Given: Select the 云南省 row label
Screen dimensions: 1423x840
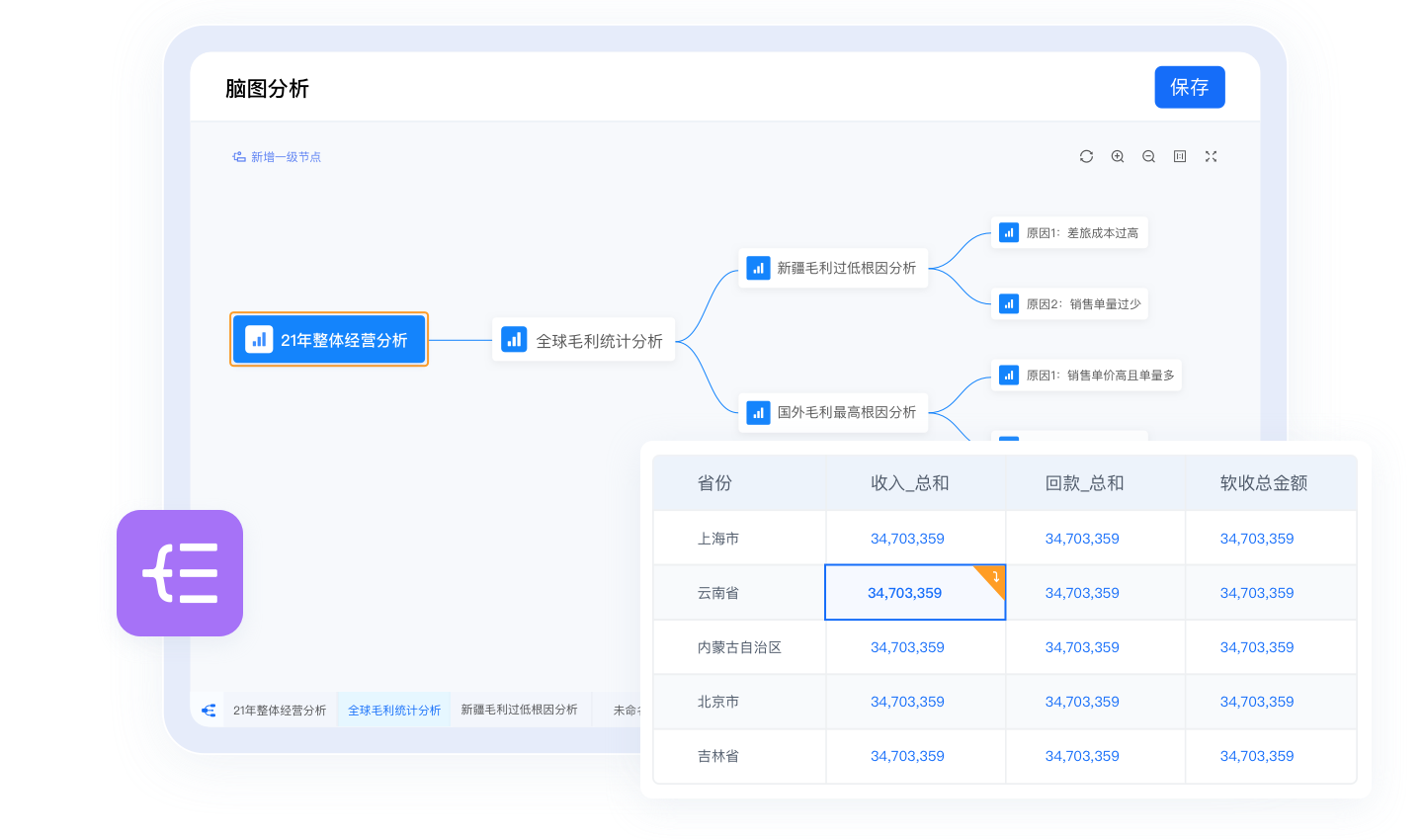Looking at the screenshot, I should coord(718,592).
